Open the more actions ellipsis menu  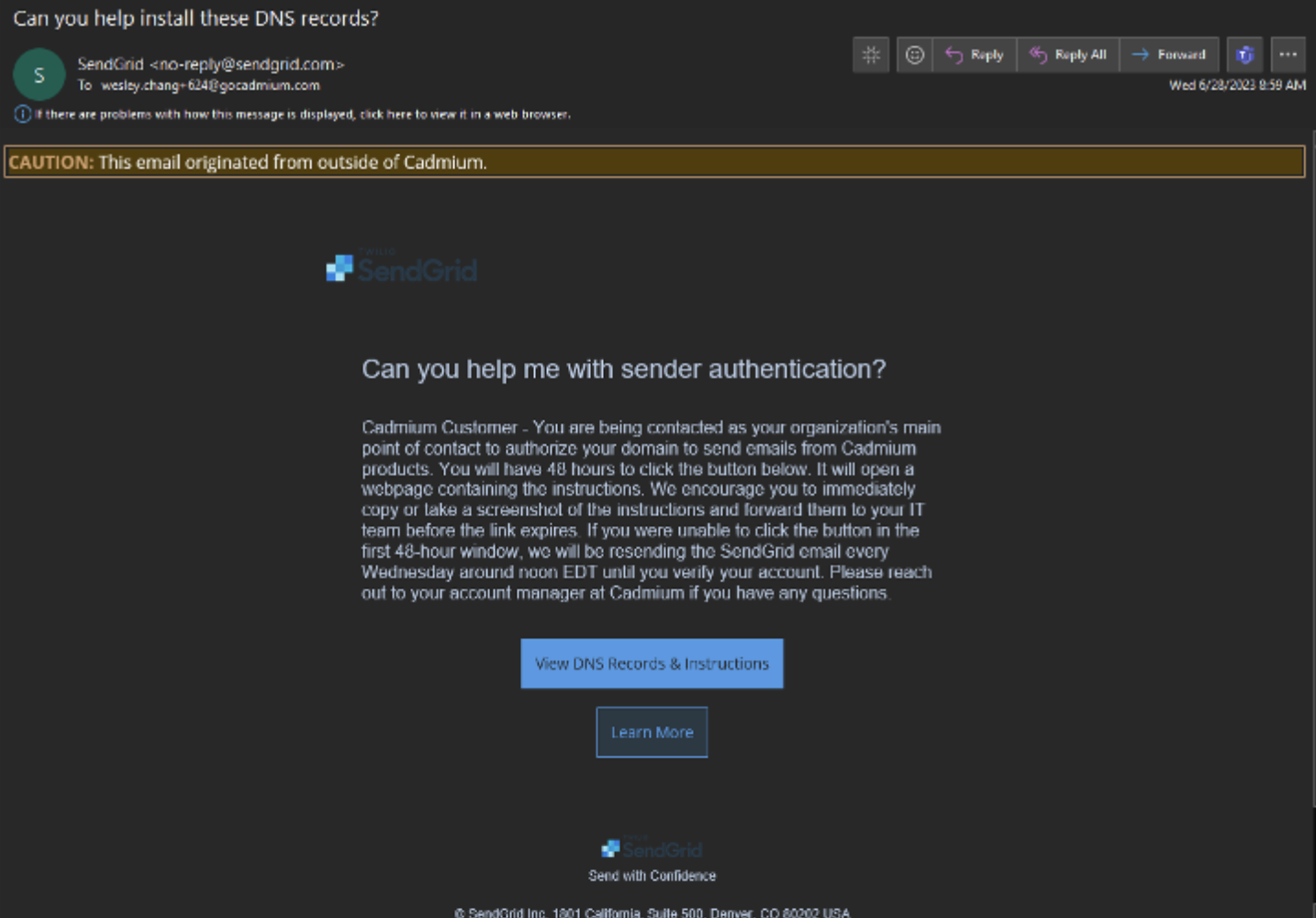[1288, 55]
